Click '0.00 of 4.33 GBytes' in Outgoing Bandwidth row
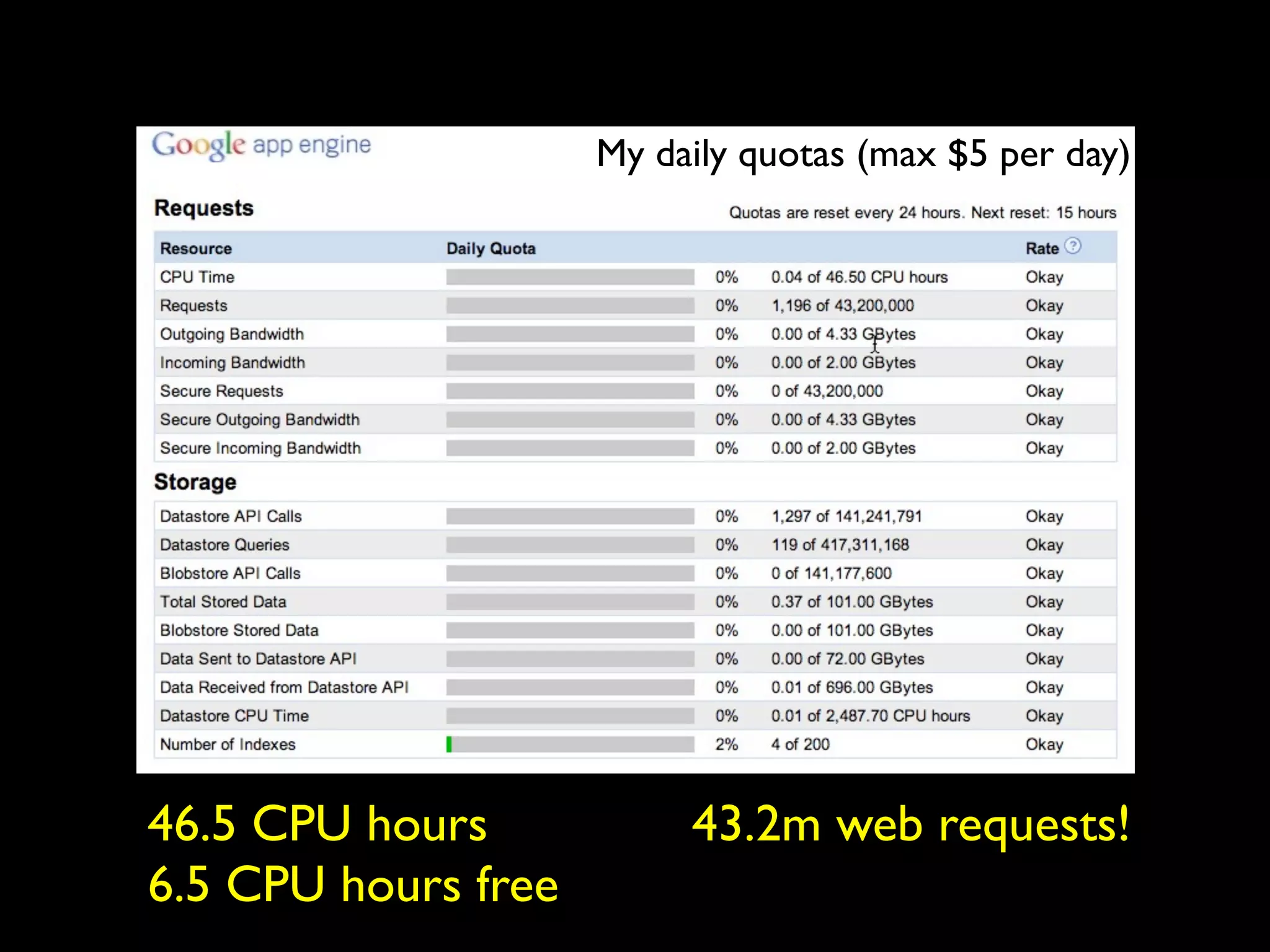1270x952 pixels. coord(843,334)
